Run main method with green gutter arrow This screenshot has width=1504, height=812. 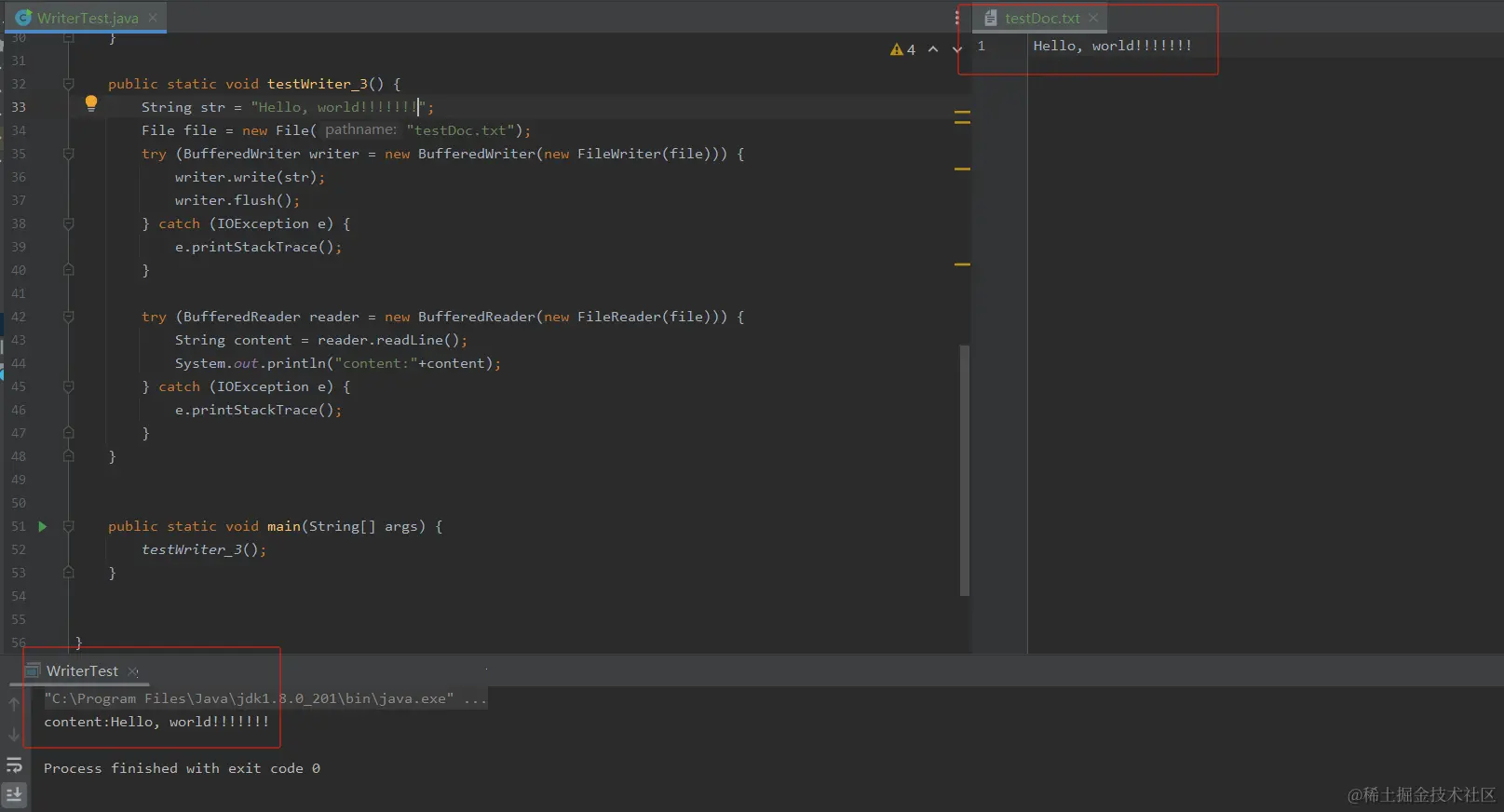42,526
